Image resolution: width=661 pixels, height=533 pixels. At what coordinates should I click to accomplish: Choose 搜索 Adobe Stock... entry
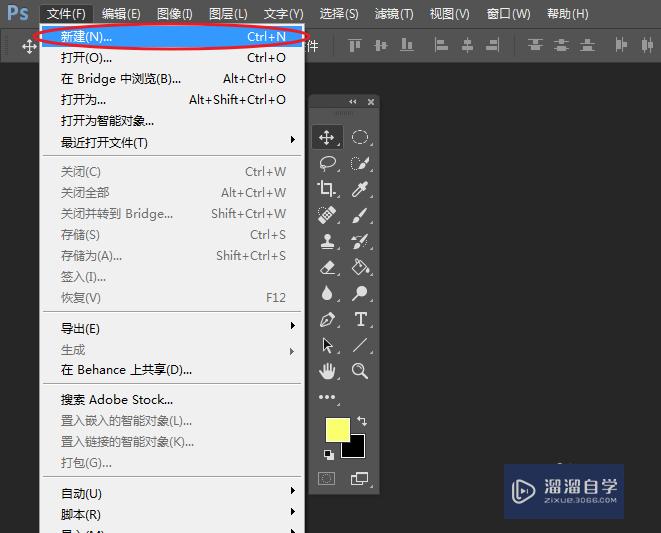click(172, 399)
